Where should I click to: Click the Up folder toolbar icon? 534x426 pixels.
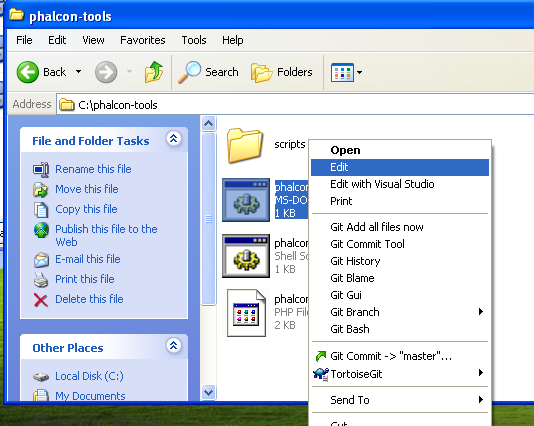[154, 72]
